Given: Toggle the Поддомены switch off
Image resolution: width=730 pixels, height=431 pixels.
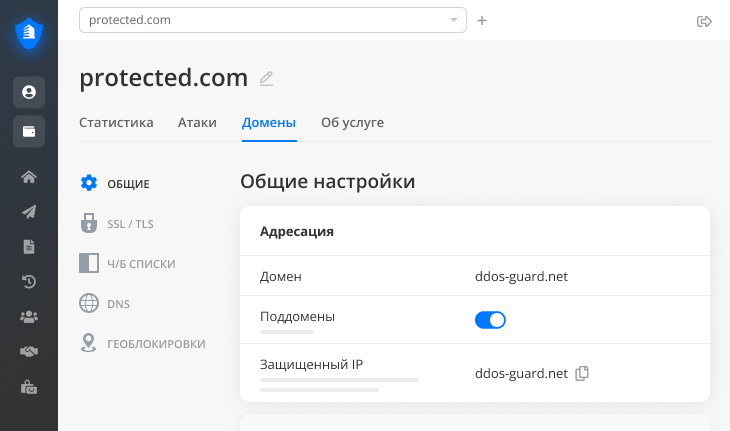Looking at the screenshot, I should click(x=490, y=320).
